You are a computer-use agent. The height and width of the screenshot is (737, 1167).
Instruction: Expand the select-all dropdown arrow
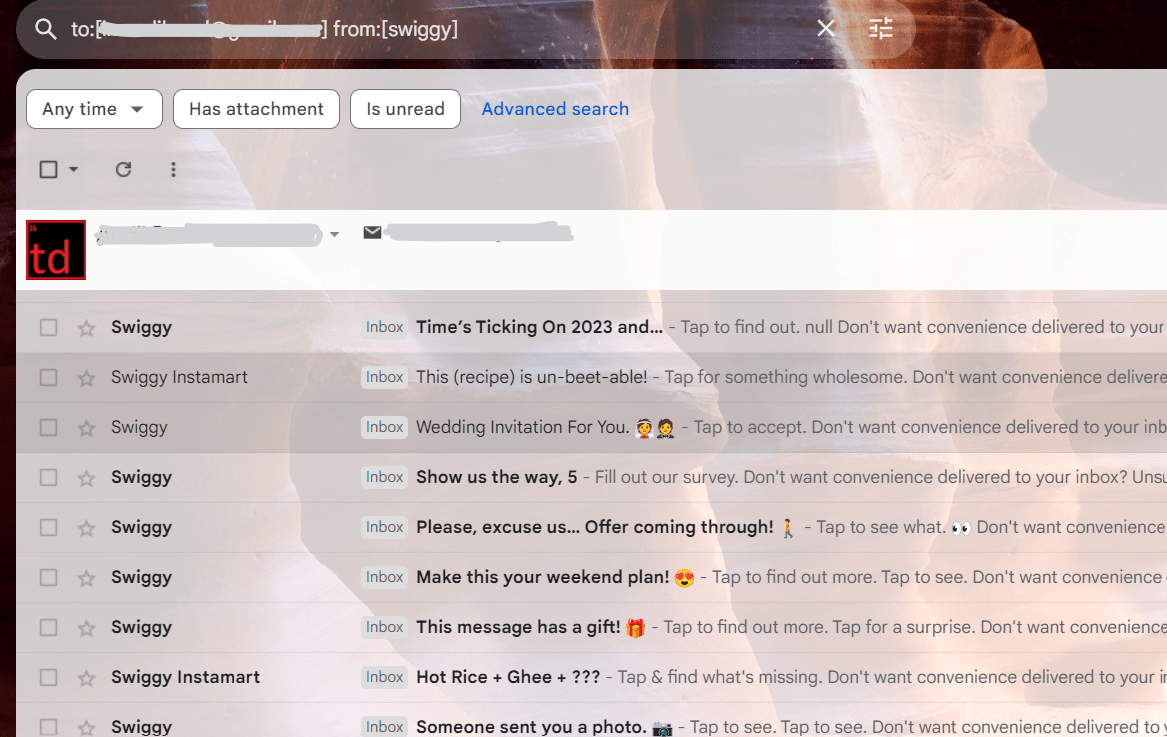pyautogui.click(x=73, y=170)
